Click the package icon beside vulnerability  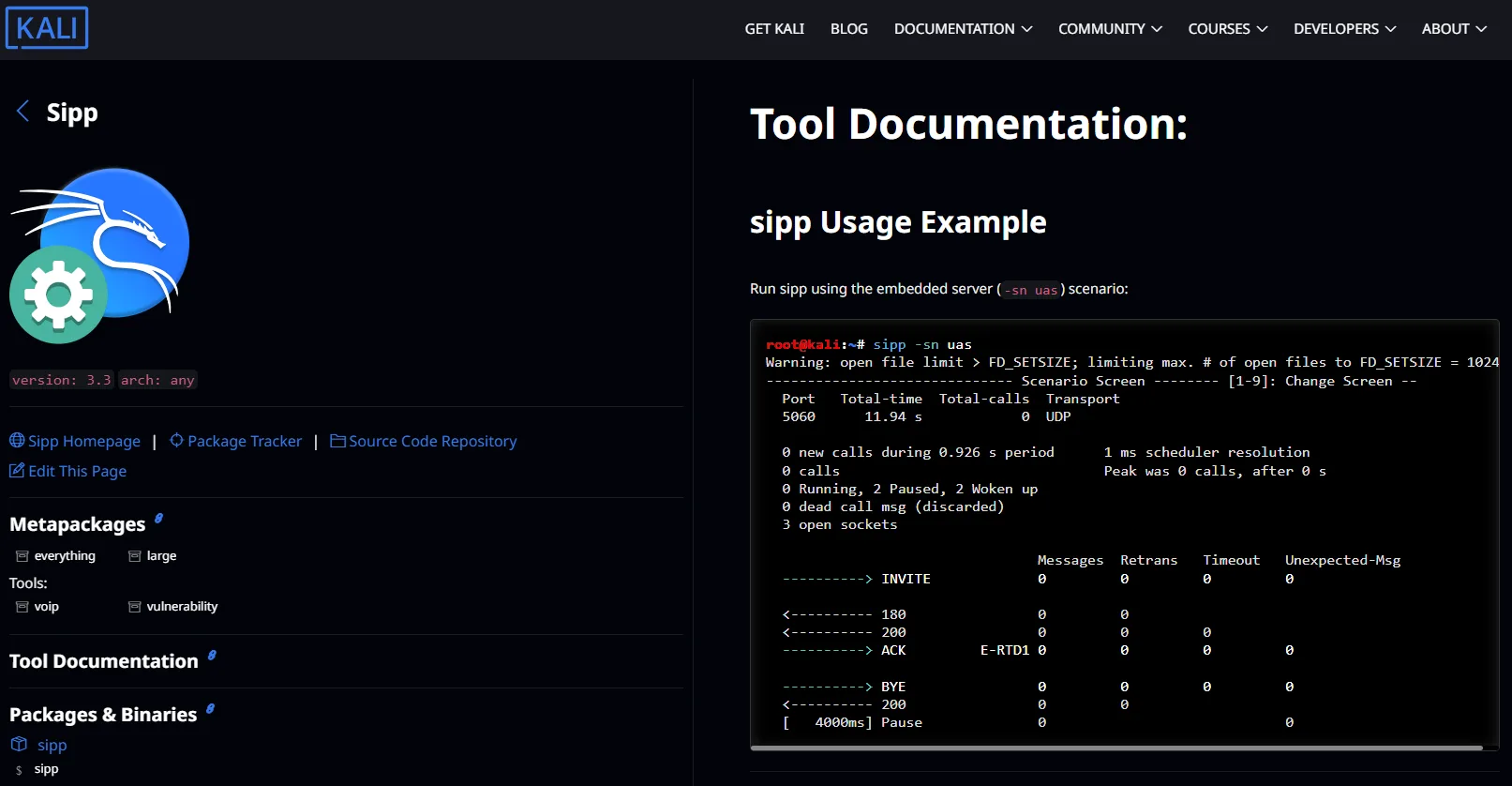point(135,607)
